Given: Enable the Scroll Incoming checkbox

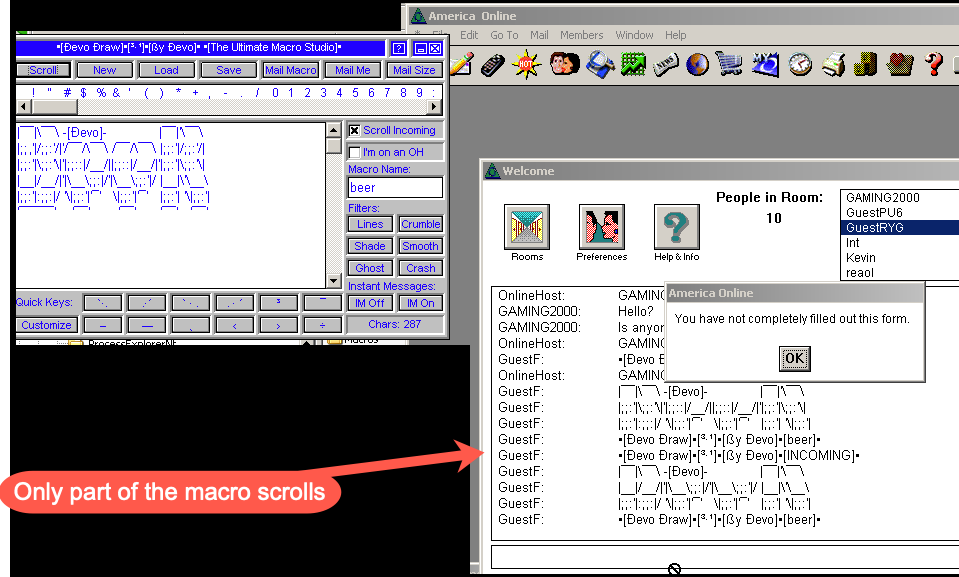Looking at the screenshot, I should (x=354, y=130).
